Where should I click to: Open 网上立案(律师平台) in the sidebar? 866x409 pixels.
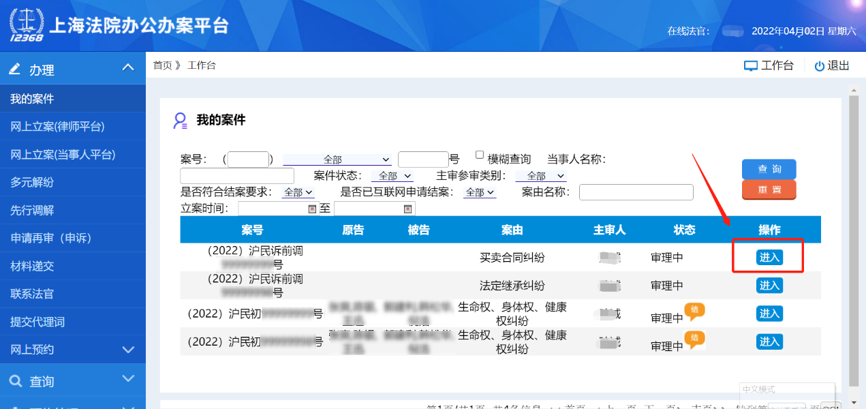(x=73, y=127)
